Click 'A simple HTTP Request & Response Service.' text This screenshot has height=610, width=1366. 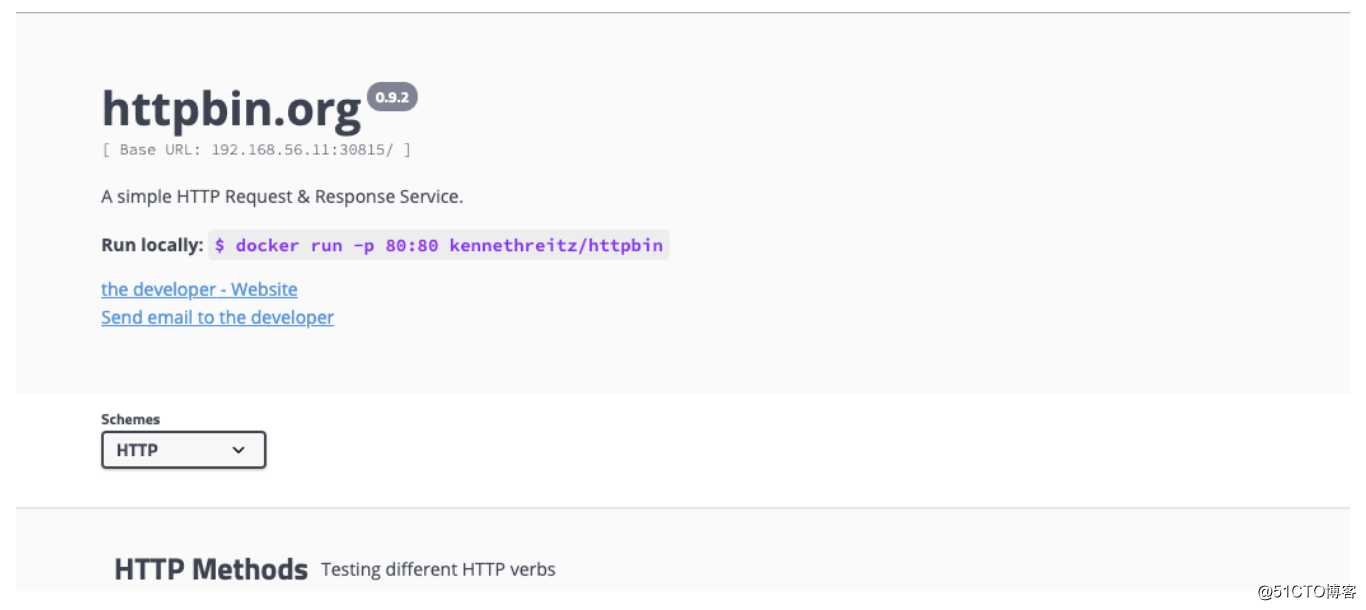[282, 197]
